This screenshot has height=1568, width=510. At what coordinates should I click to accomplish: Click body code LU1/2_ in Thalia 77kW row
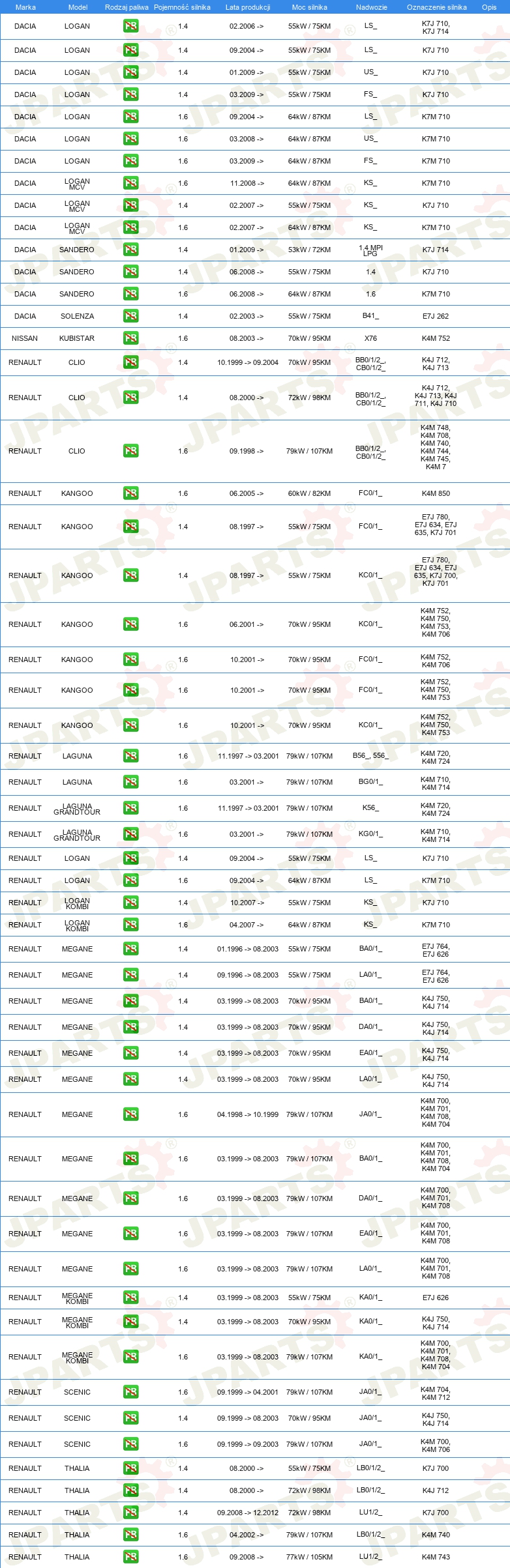tap(370, 1557)
